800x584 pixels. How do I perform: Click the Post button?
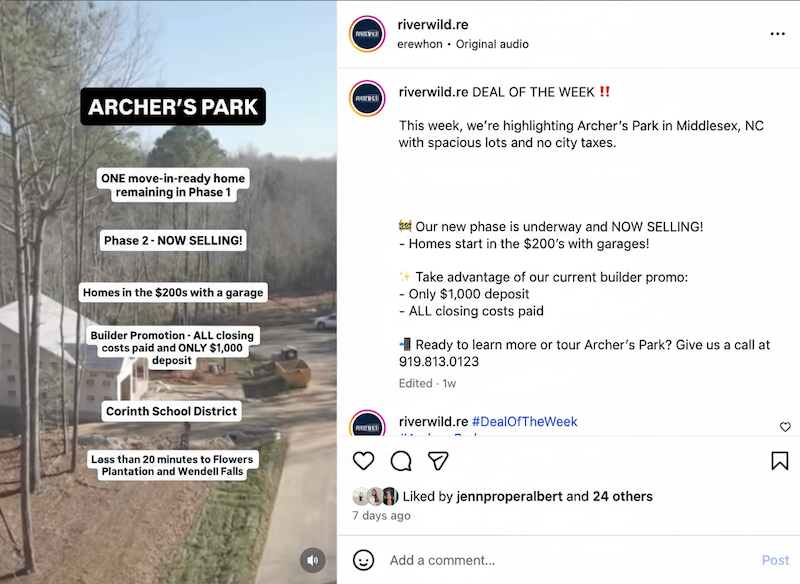775,561
